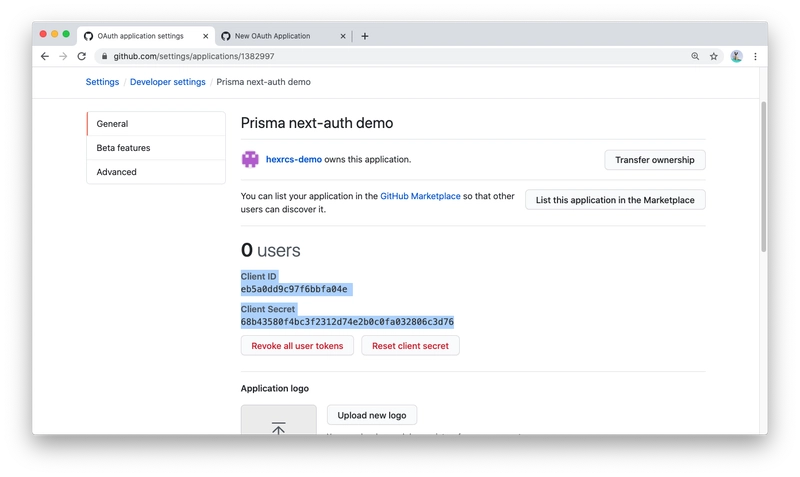Click the Transfer ownership button
This screenshot has width=800, height=477.
coord(655,160)
